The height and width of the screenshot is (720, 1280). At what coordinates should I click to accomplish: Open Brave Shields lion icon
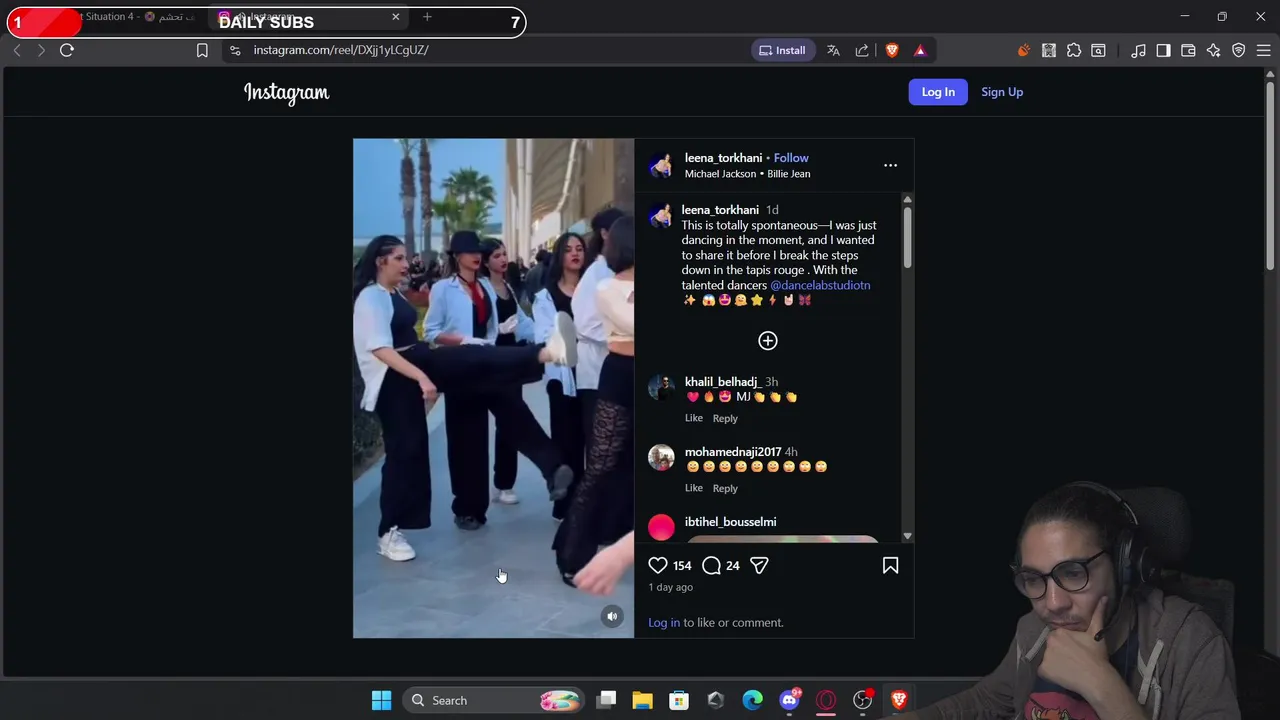coord(892,50)
